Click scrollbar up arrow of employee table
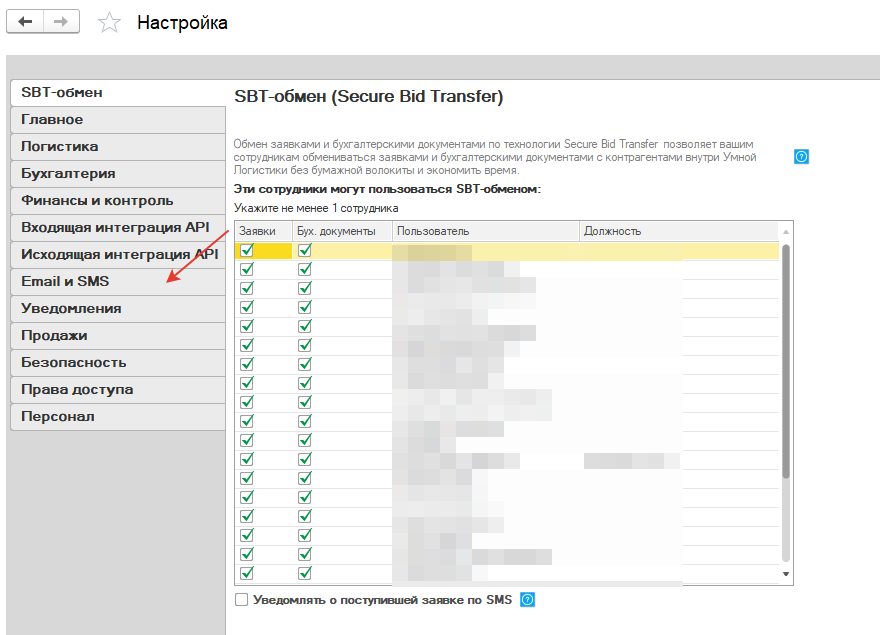This screenshot has width=880, height=635. [786, 232]
